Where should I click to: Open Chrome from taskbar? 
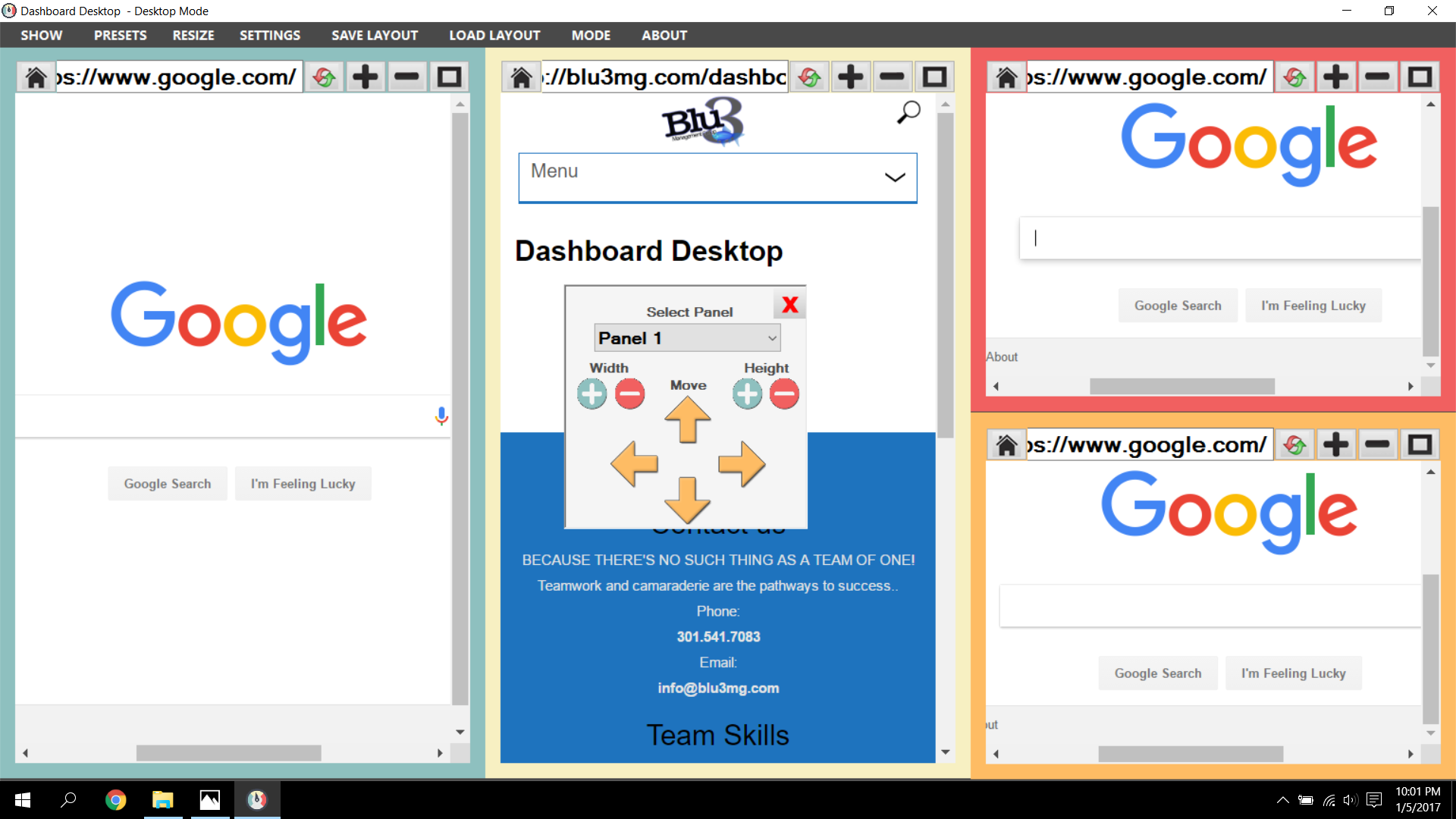115,800
